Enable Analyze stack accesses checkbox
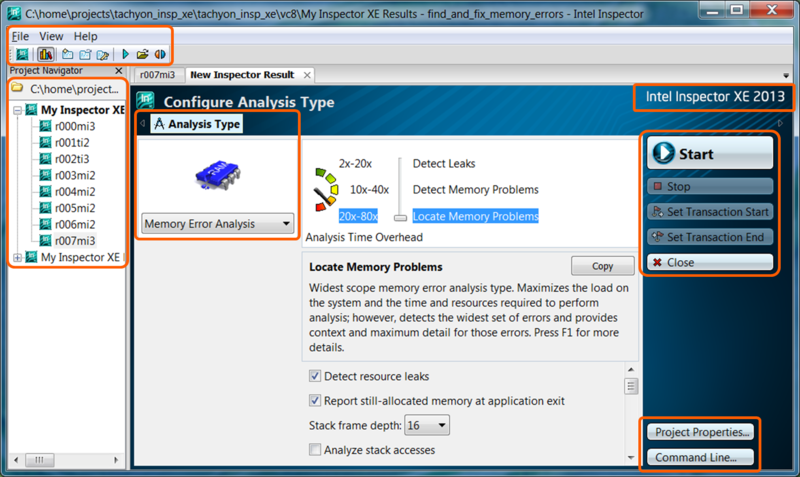 315,449
